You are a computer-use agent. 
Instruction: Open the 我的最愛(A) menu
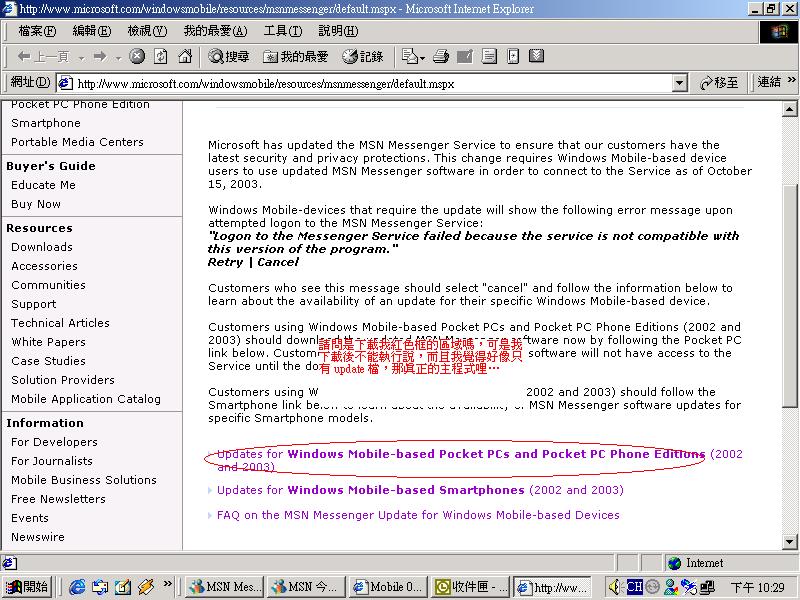point(215,31)
